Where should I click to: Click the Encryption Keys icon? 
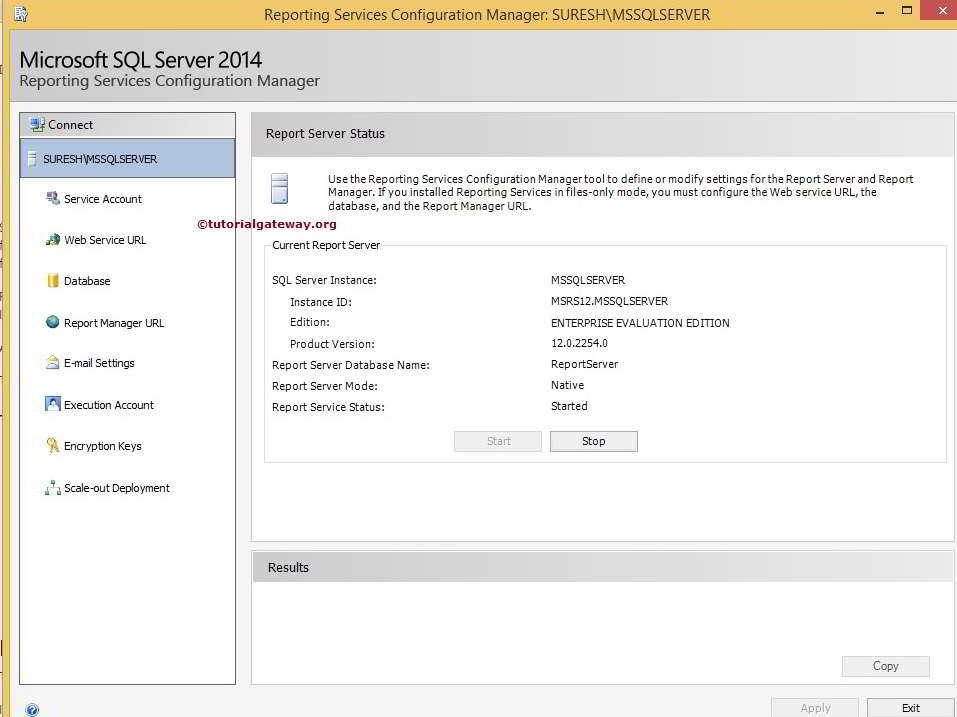pos(53,446)
